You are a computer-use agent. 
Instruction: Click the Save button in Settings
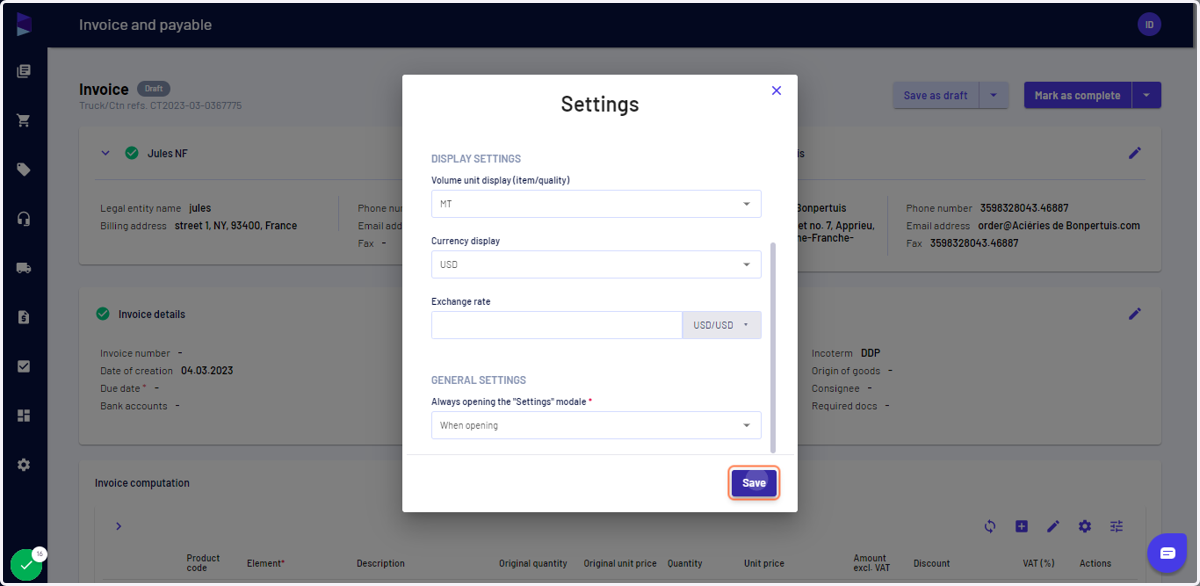tap(754, 483)
